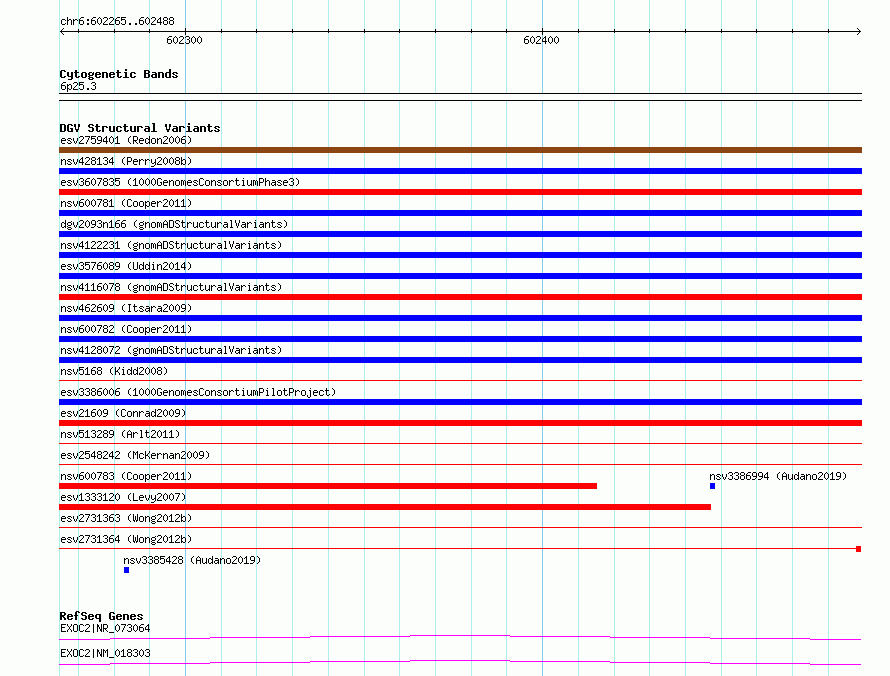Select the EXOC2|NR_073064 gene label
The height and width of the screenshot is (676, 890).
pos(105,628)
